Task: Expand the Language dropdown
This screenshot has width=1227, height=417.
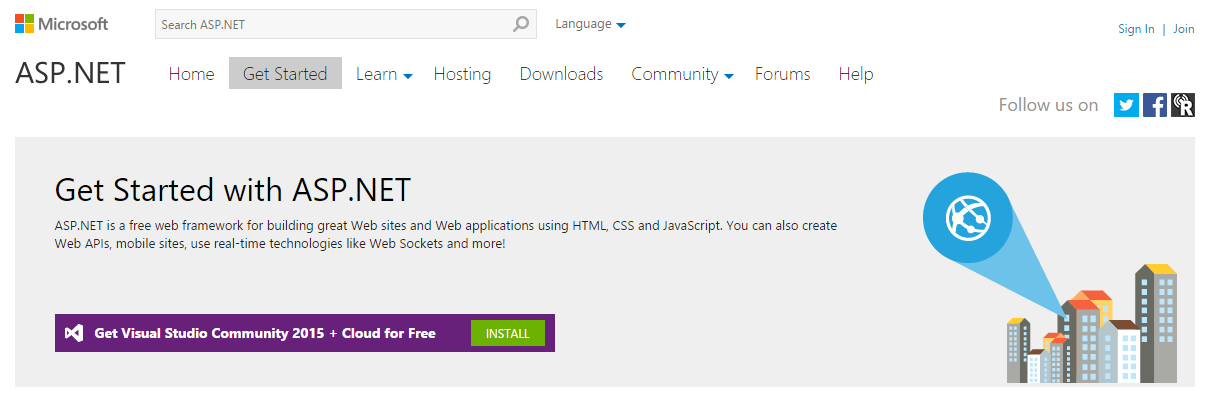Action: tap(590, 24)
